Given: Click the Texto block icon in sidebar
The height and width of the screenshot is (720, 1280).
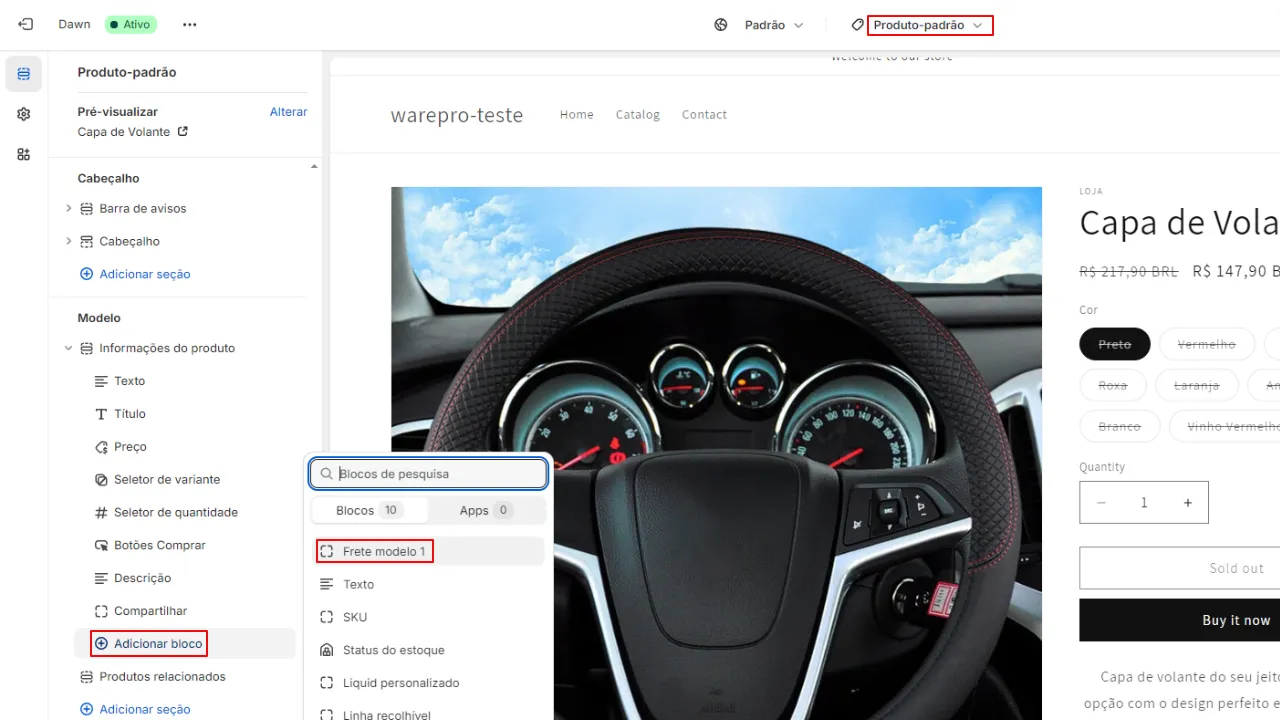Looking at the screenshot, I should tap(101, 381).
